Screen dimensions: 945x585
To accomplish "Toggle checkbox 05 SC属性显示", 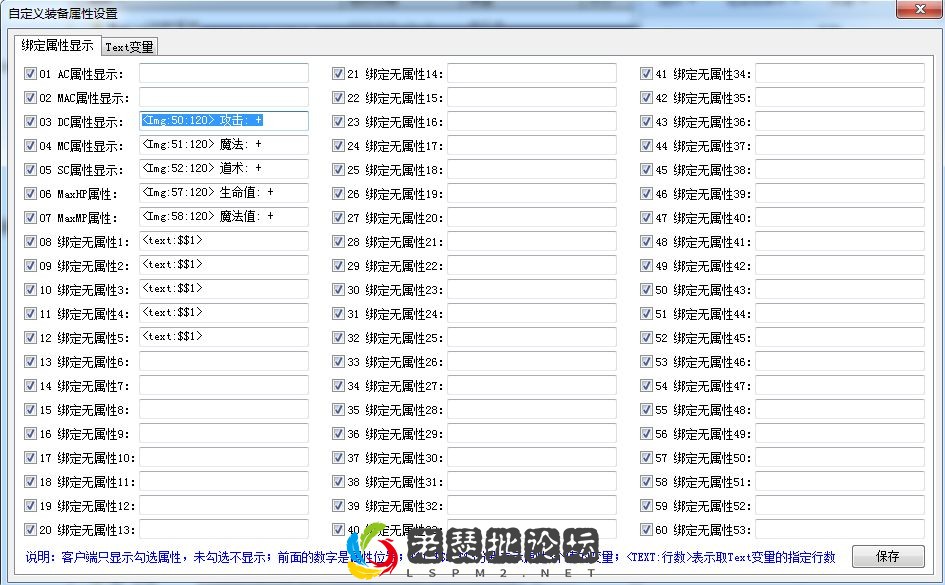I will point(30,170).
